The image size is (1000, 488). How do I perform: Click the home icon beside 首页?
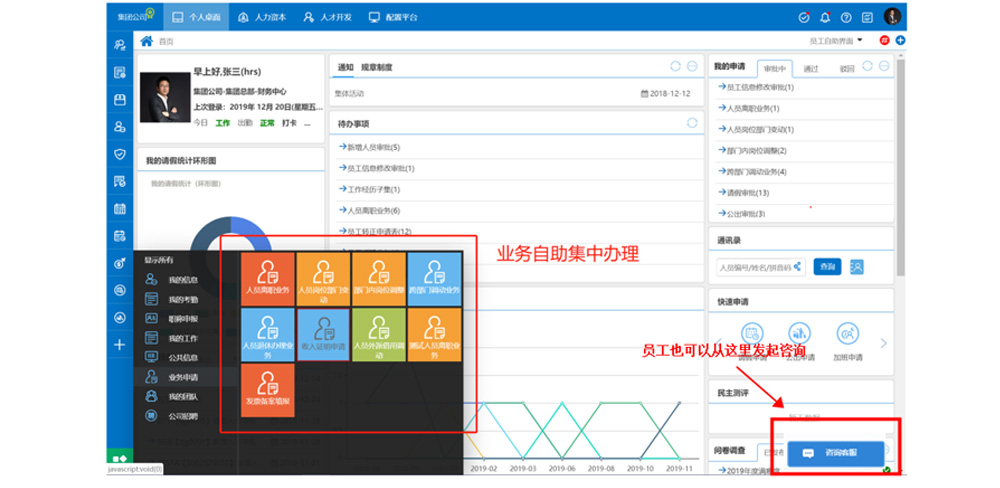[x=147, y=41]
